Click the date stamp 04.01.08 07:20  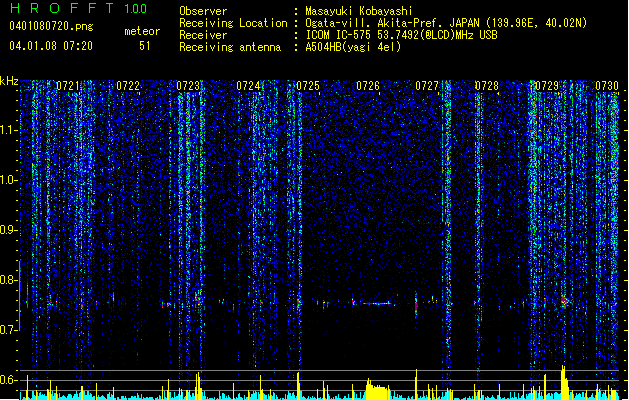point(51,46)
